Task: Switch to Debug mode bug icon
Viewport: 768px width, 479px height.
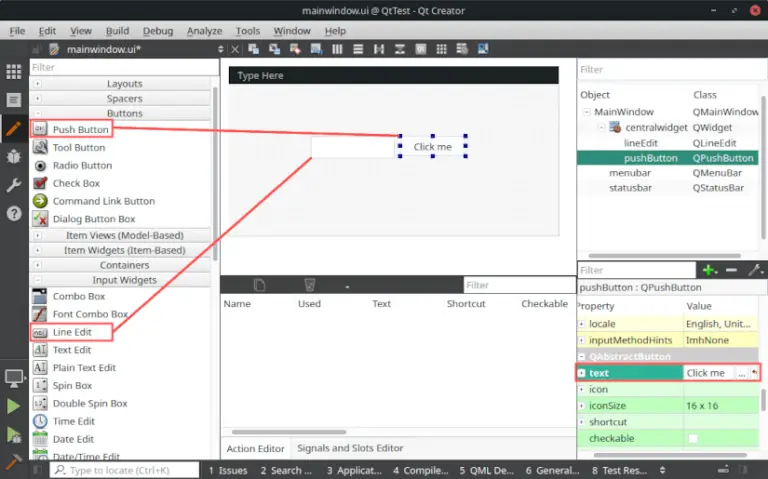Action: point(14,157)
